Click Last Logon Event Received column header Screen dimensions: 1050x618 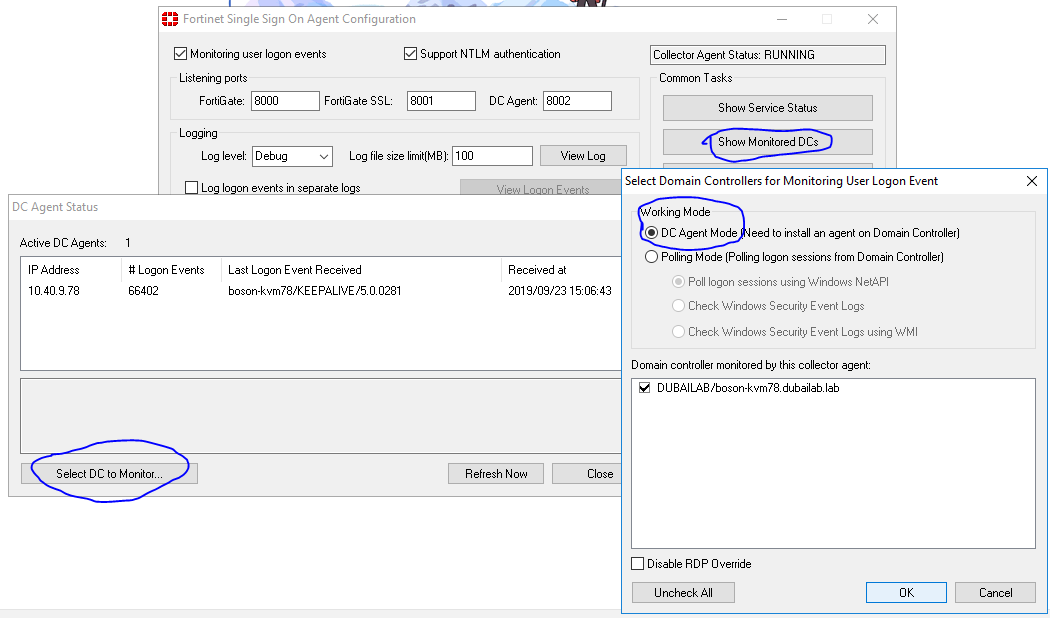361,270
